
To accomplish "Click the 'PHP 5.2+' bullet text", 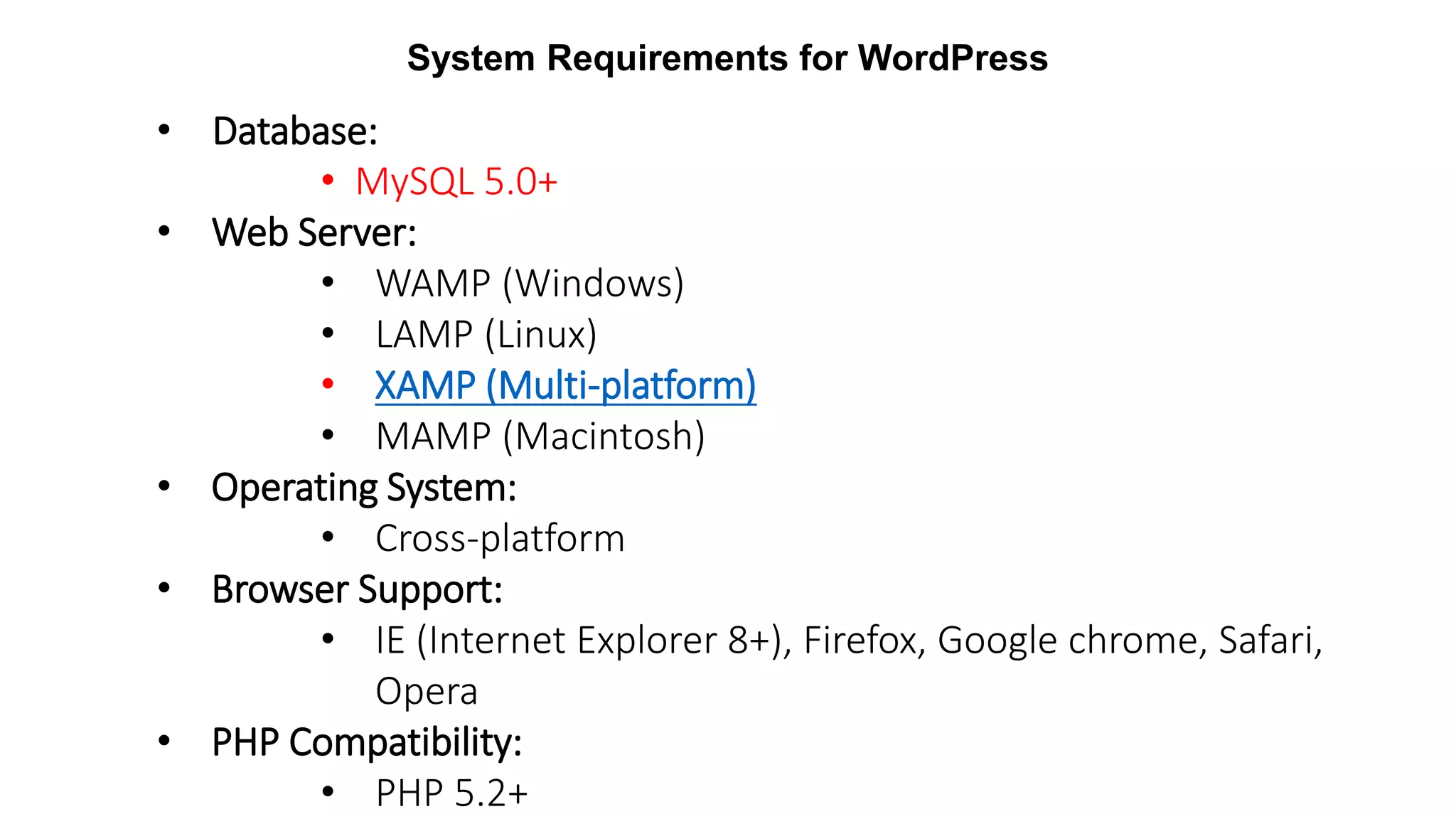I will [451, 793].
